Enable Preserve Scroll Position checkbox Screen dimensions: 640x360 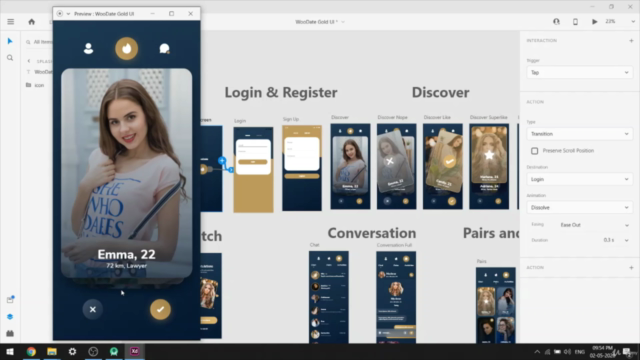[x=534, y=151]
